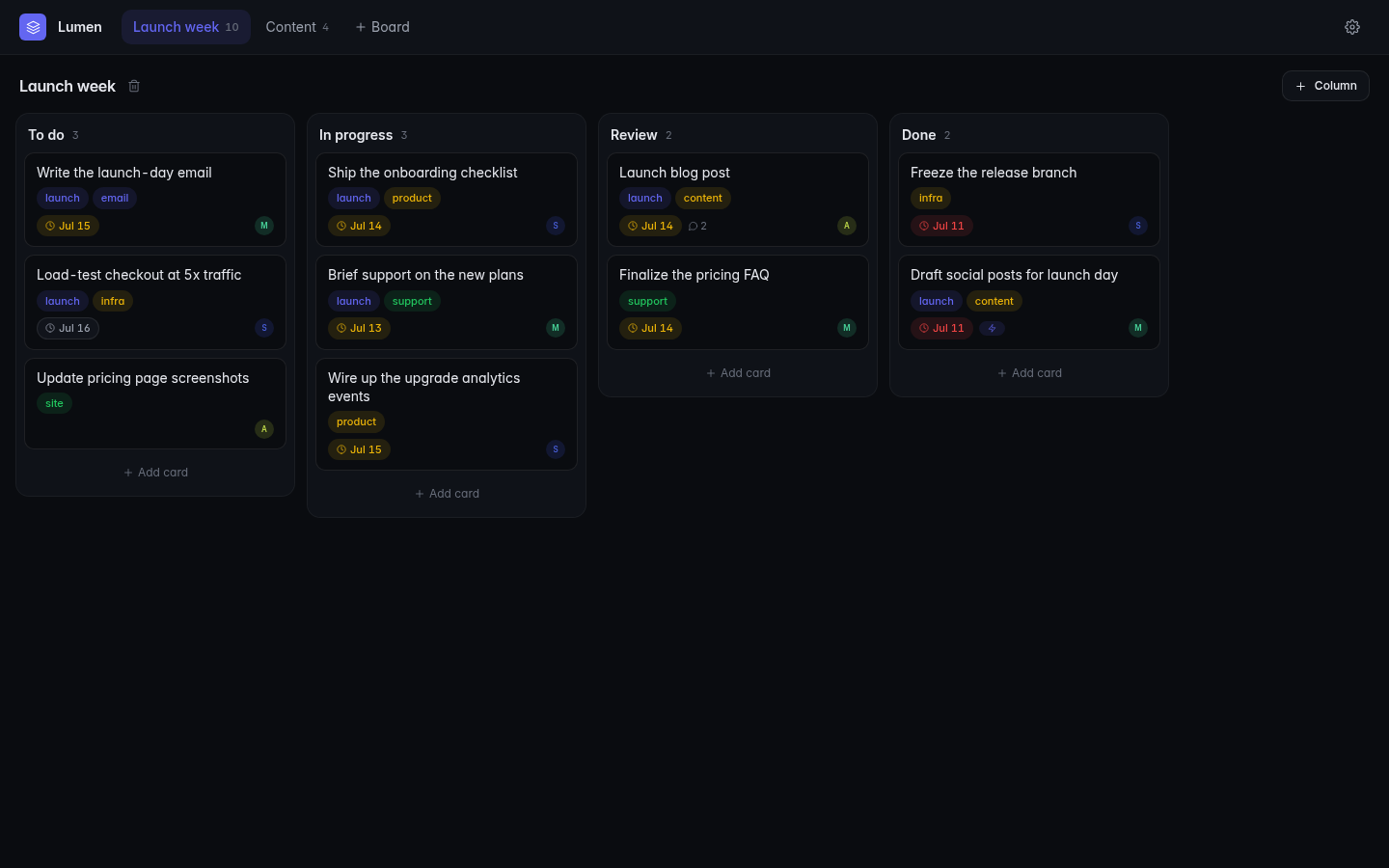Click the support tag on Brief support card

pyautogui.click(x=412, y=301)
